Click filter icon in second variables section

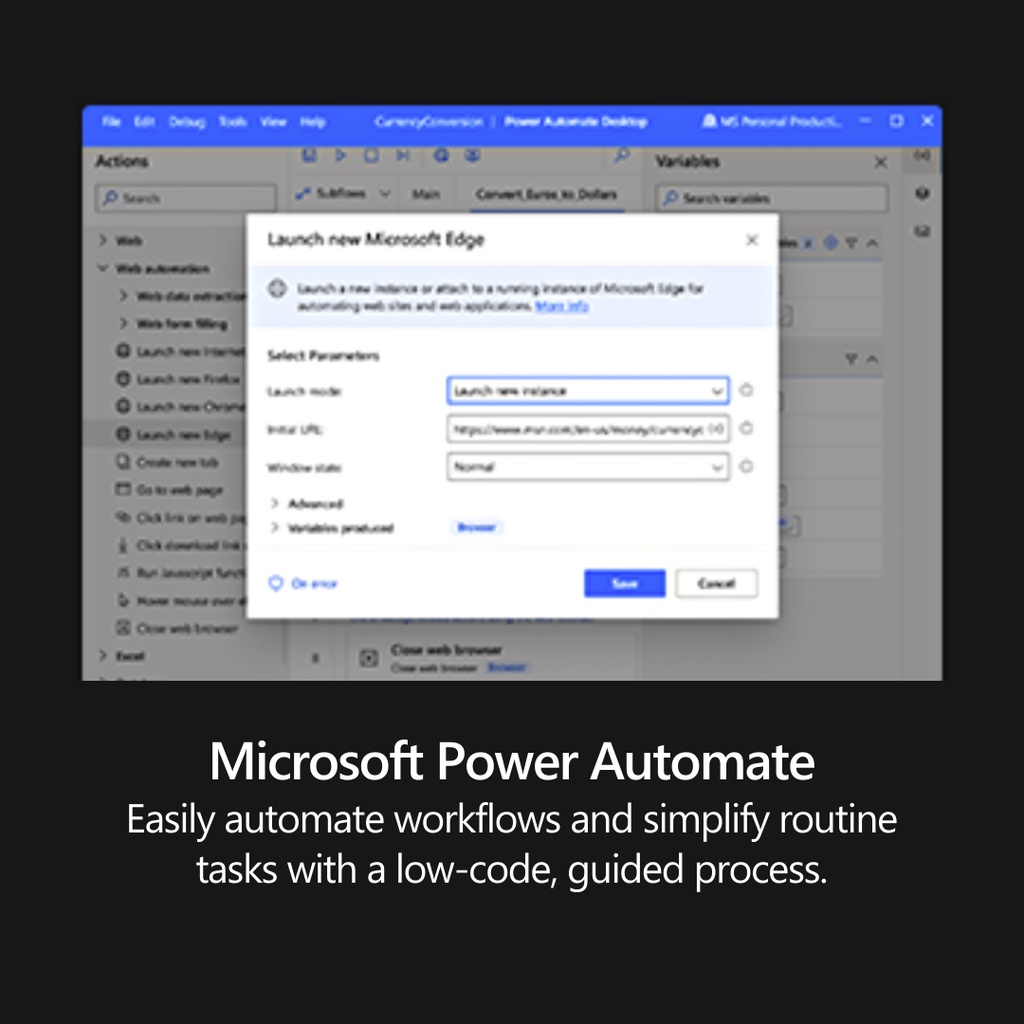[851, 359]
